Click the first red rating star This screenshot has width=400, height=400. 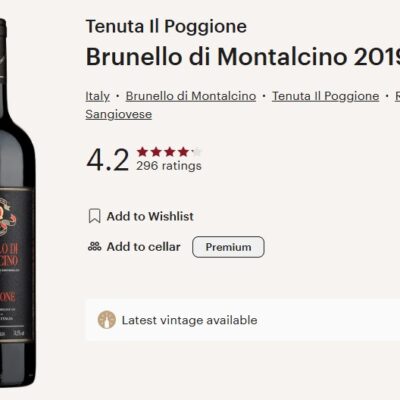click(x=142, y=152)
